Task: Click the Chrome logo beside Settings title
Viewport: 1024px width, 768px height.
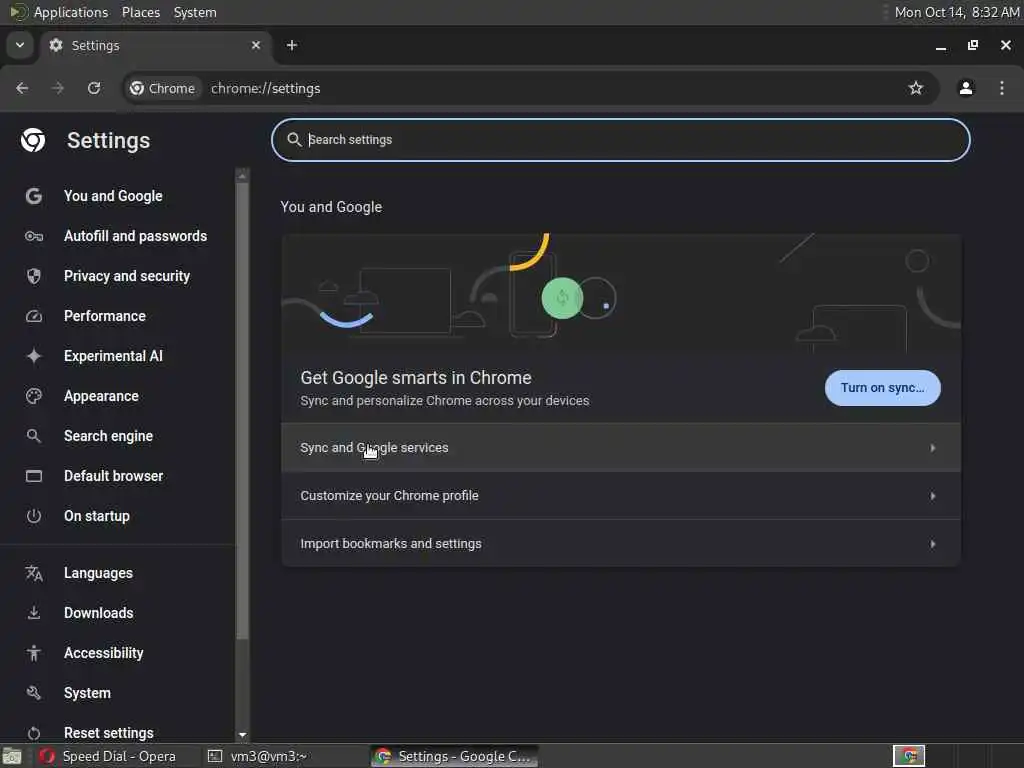Action: click(33, 140)
